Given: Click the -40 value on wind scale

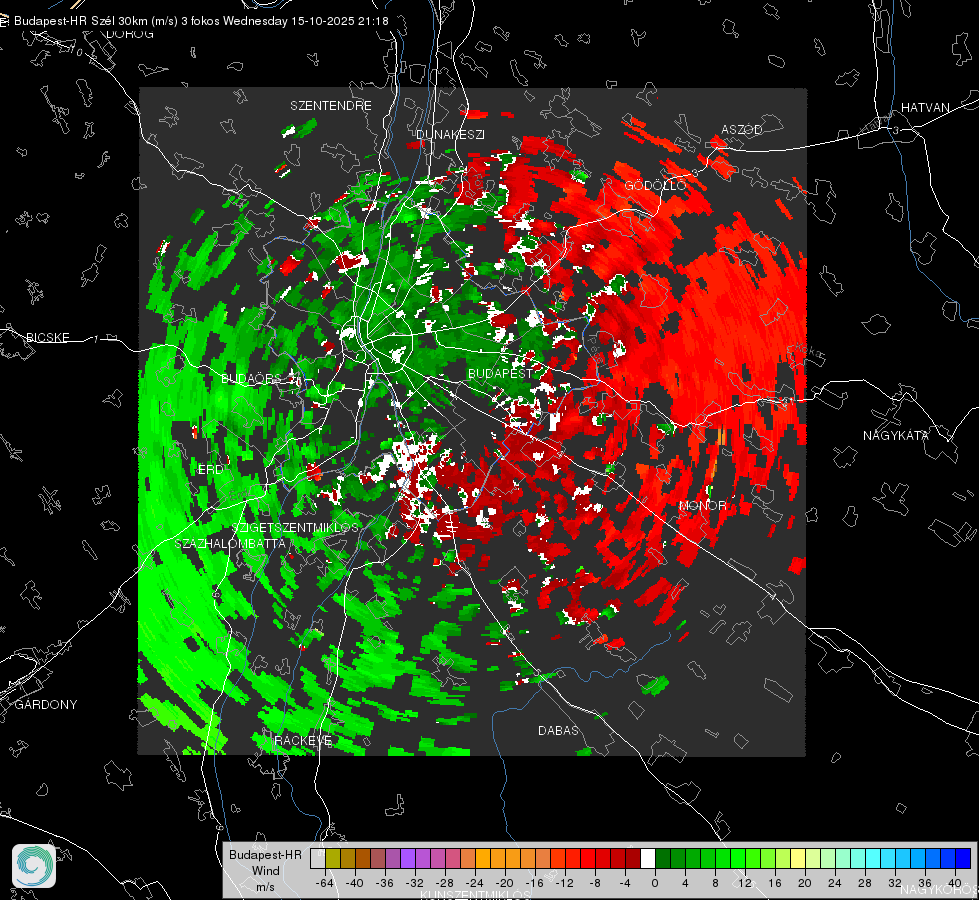Looking at the screenshot, I should click(x=355, y=883).
